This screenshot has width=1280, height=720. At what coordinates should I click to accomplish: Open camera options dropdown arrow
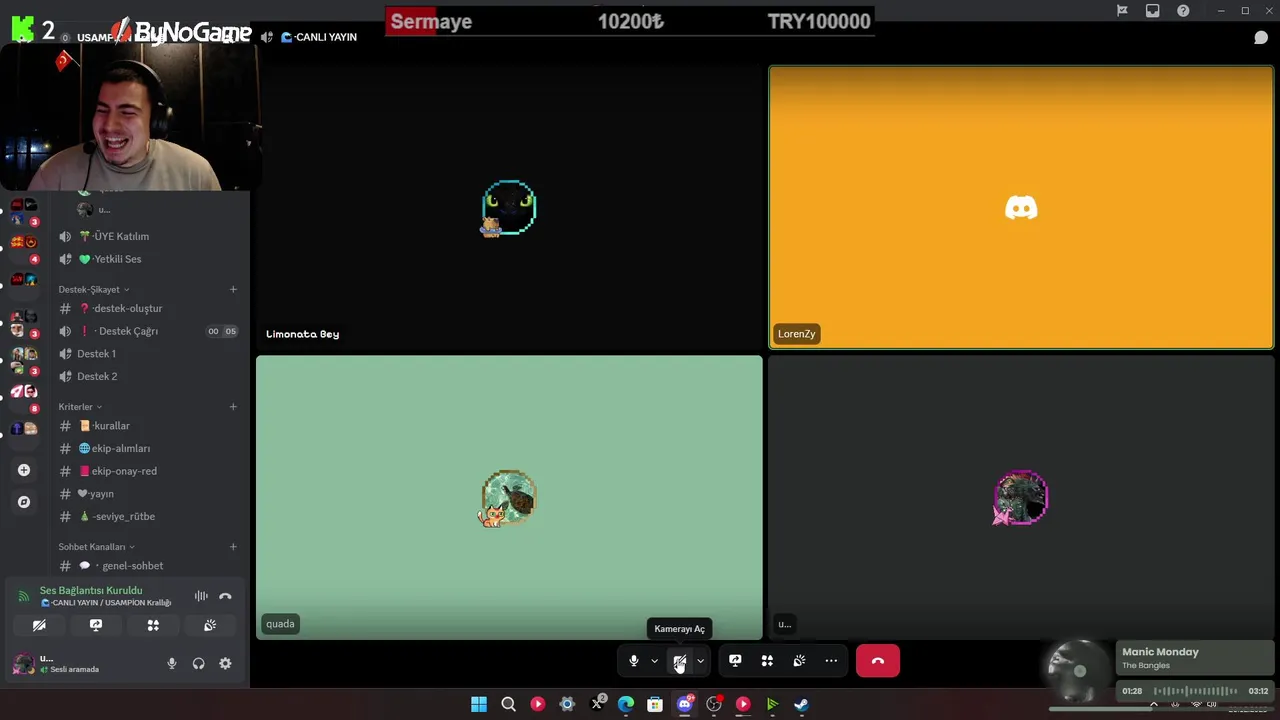[x=700, y=661]
